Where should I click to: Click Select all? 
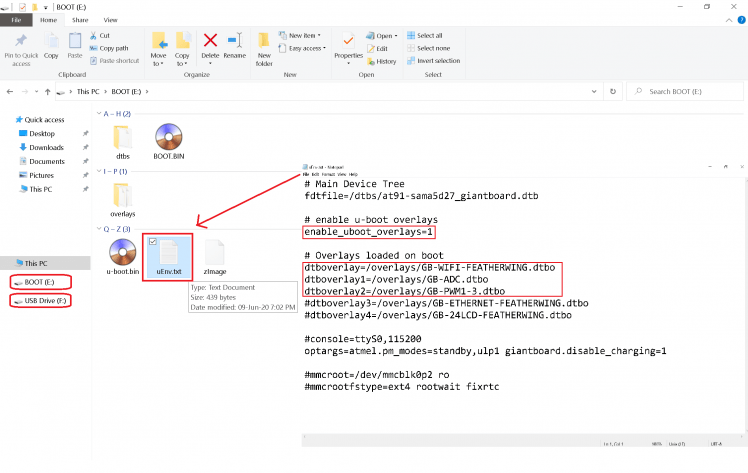point(425,35)
